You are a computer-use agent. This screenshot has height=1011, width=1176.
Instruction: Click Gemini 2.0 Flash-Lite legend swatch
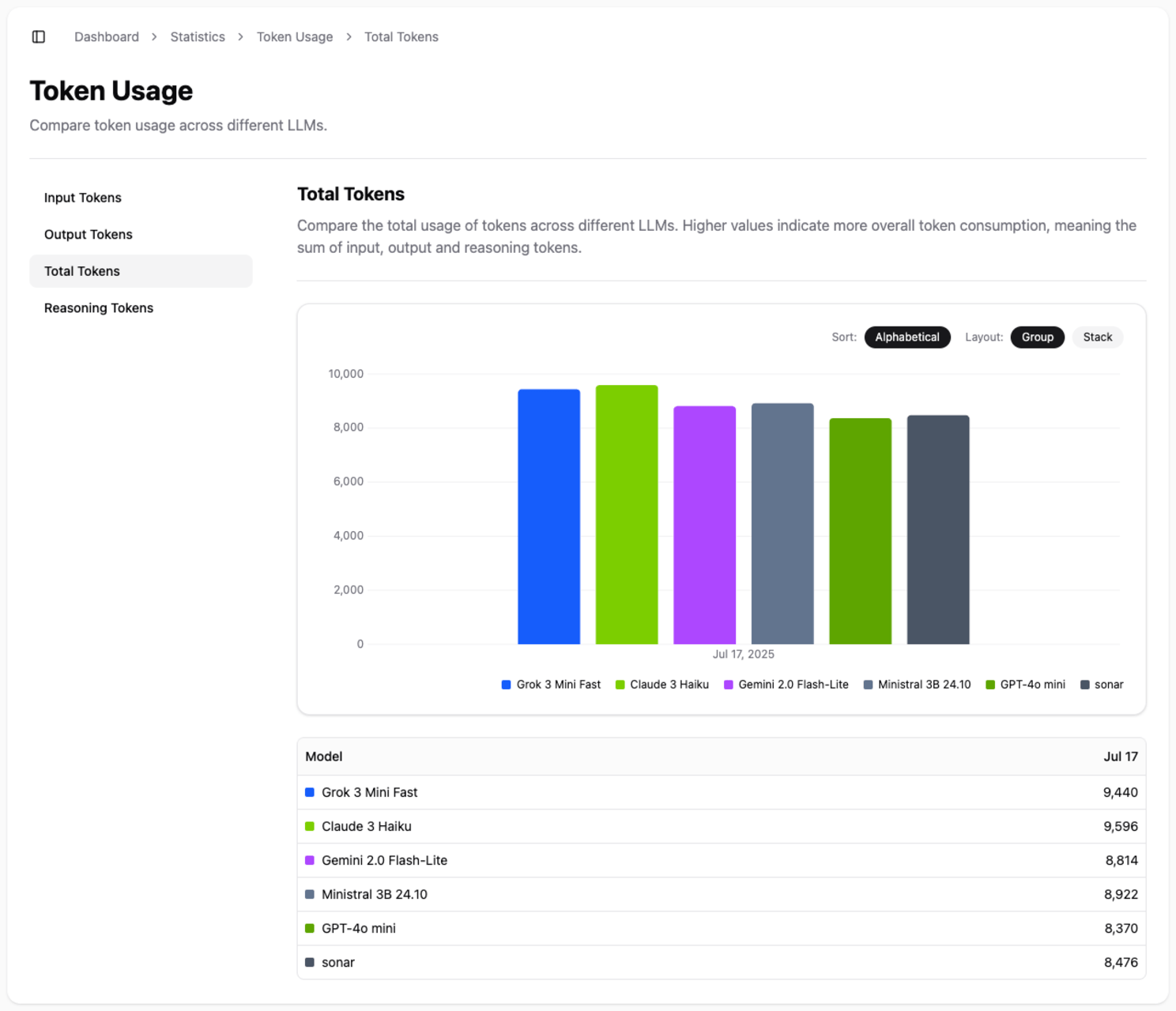point(729,685)
